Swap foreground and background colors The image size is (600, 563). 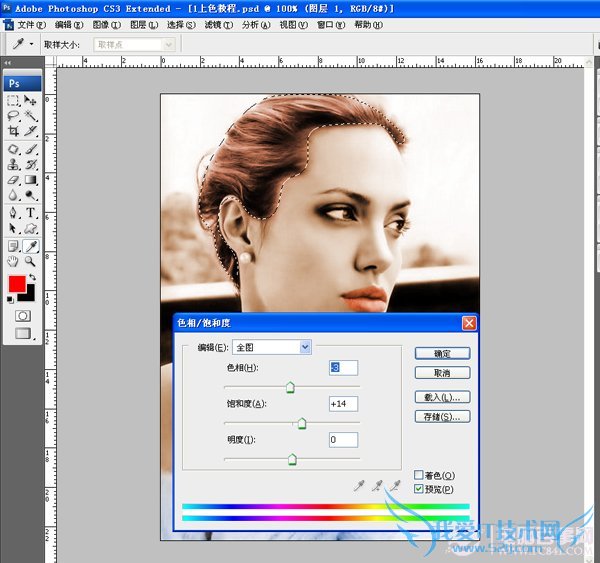[33, 277]
